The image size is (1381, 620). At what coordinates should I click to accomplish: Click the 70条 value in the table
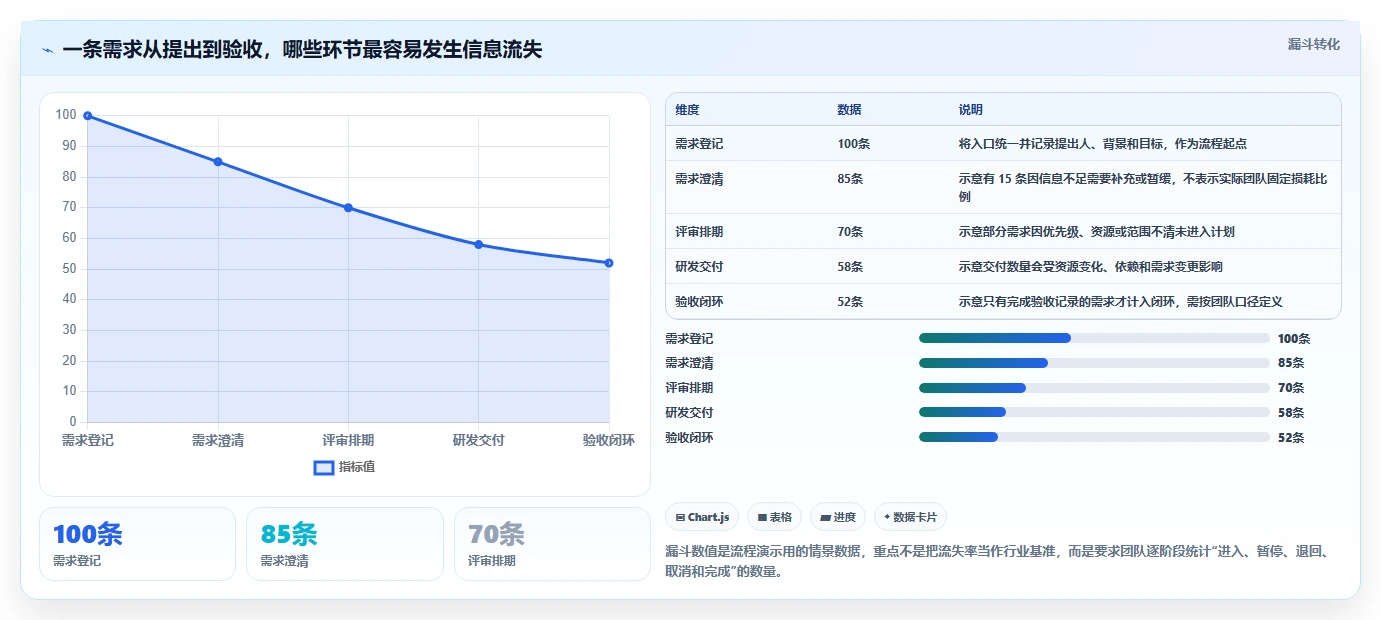click(x=851, y=232)
